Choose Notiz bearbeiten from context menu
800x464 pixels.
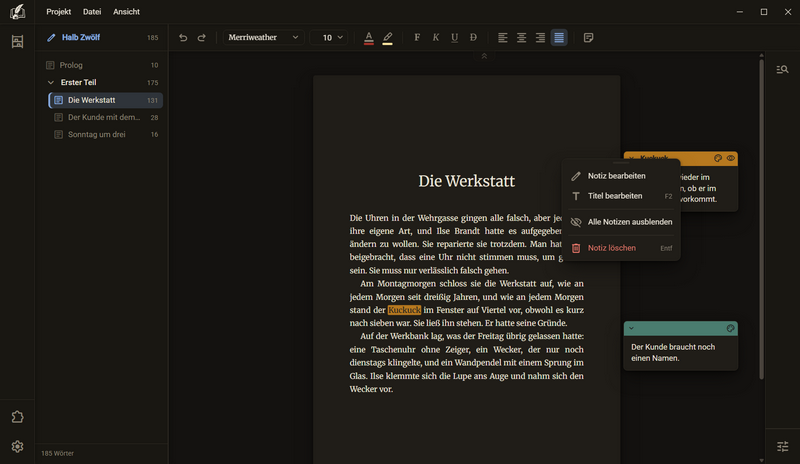point(621,176)
